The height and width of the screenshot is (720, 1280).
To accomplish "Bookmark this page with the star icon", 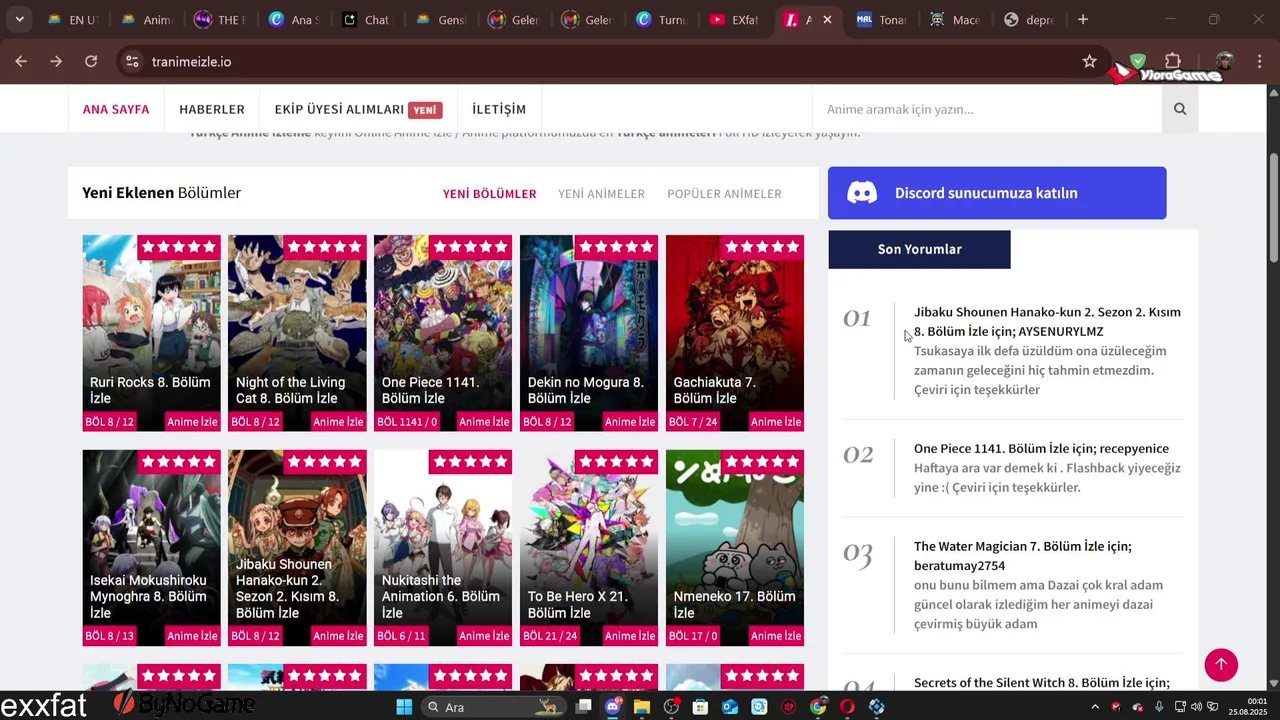I will [x=1089, y=61].
